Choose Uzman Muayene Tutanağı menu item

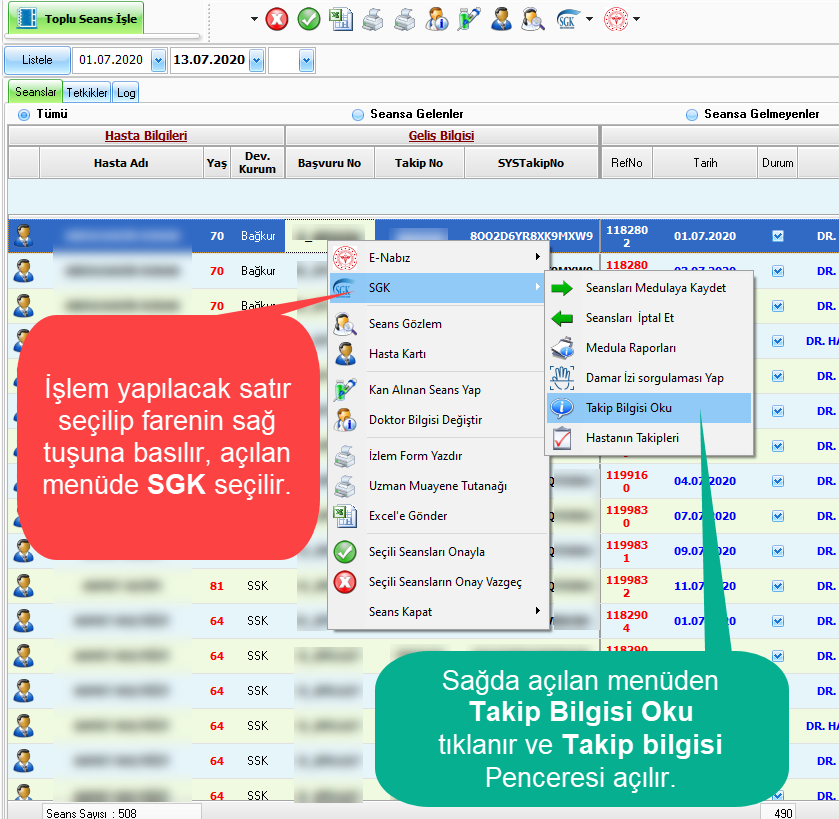tap(437, 486)
